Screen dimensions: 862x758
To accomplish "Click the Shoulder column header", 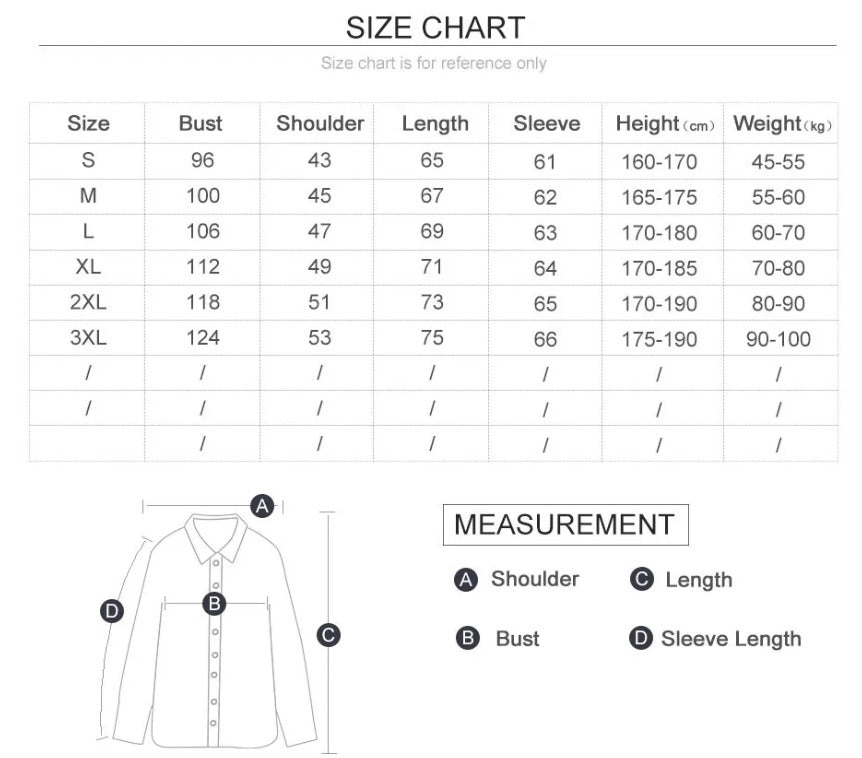I will tap(320, 124).
